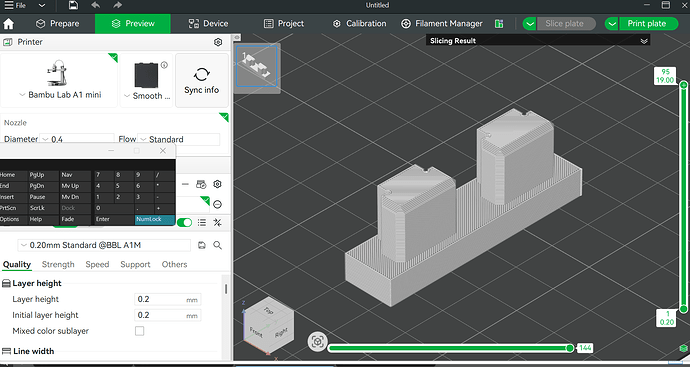Click the green icon below the layer slider
The image size is (690, 367).
click(x=683, y=349)
